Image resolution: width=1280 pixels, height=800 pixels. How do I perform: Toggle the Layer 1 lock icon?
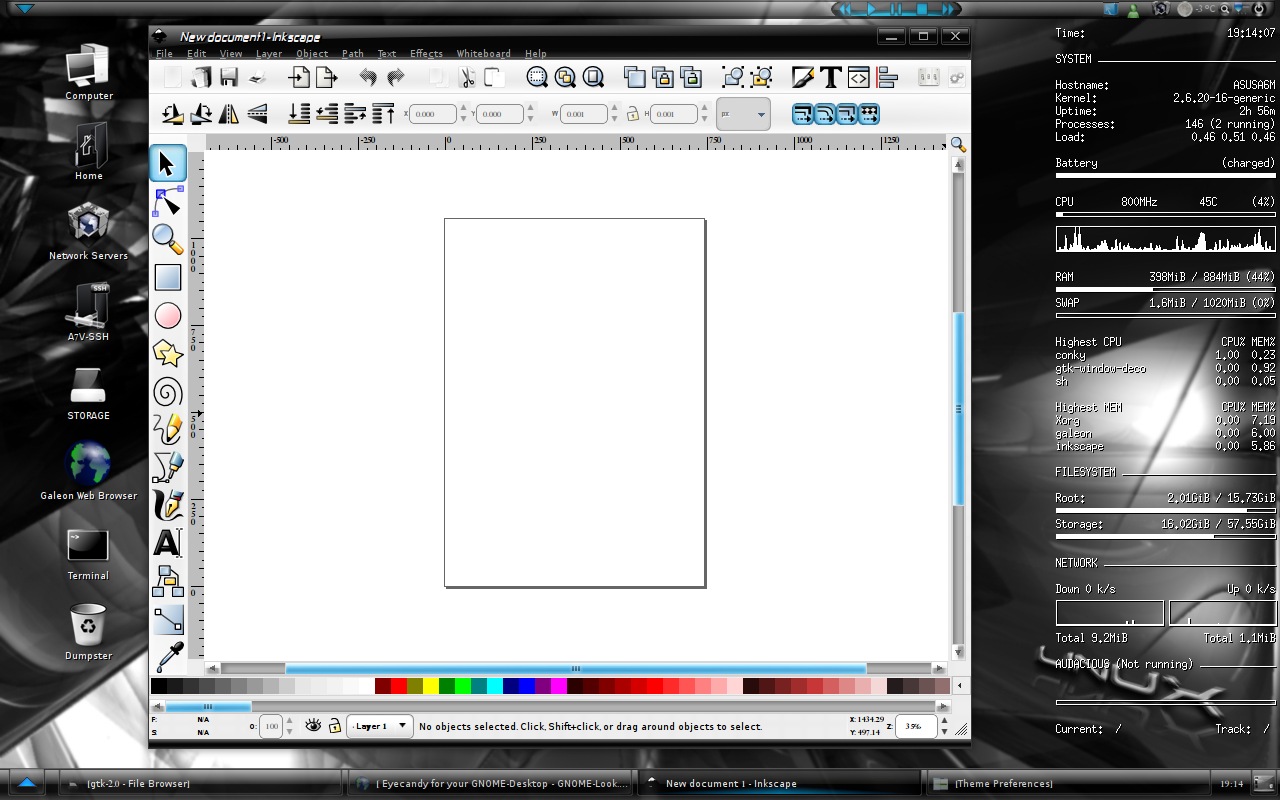tap(335, 726)
